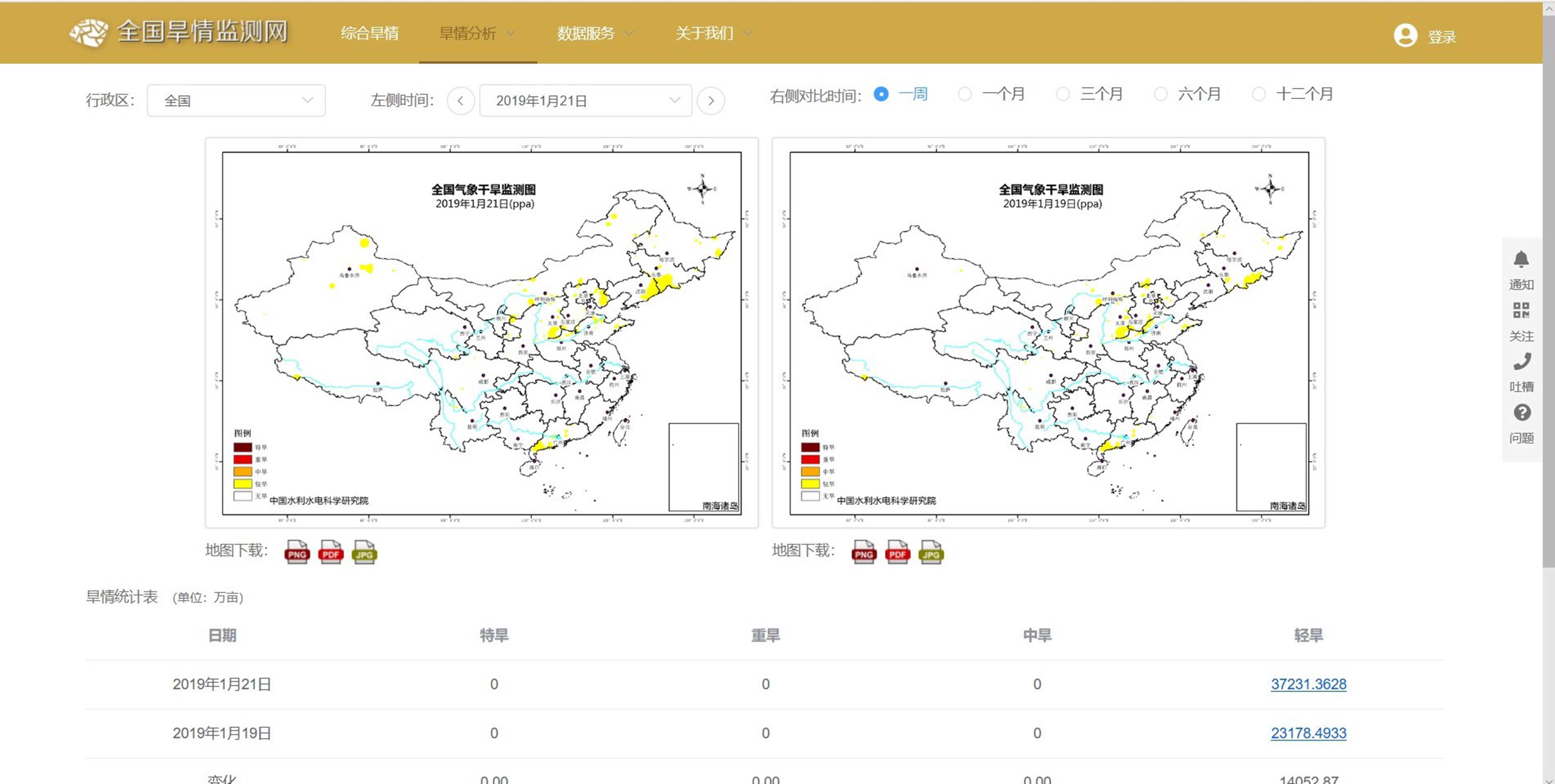This screenshot has width=1555, height=784.
Task: Open the 行政区 全国 dropdown
Action: click(236, 100)
